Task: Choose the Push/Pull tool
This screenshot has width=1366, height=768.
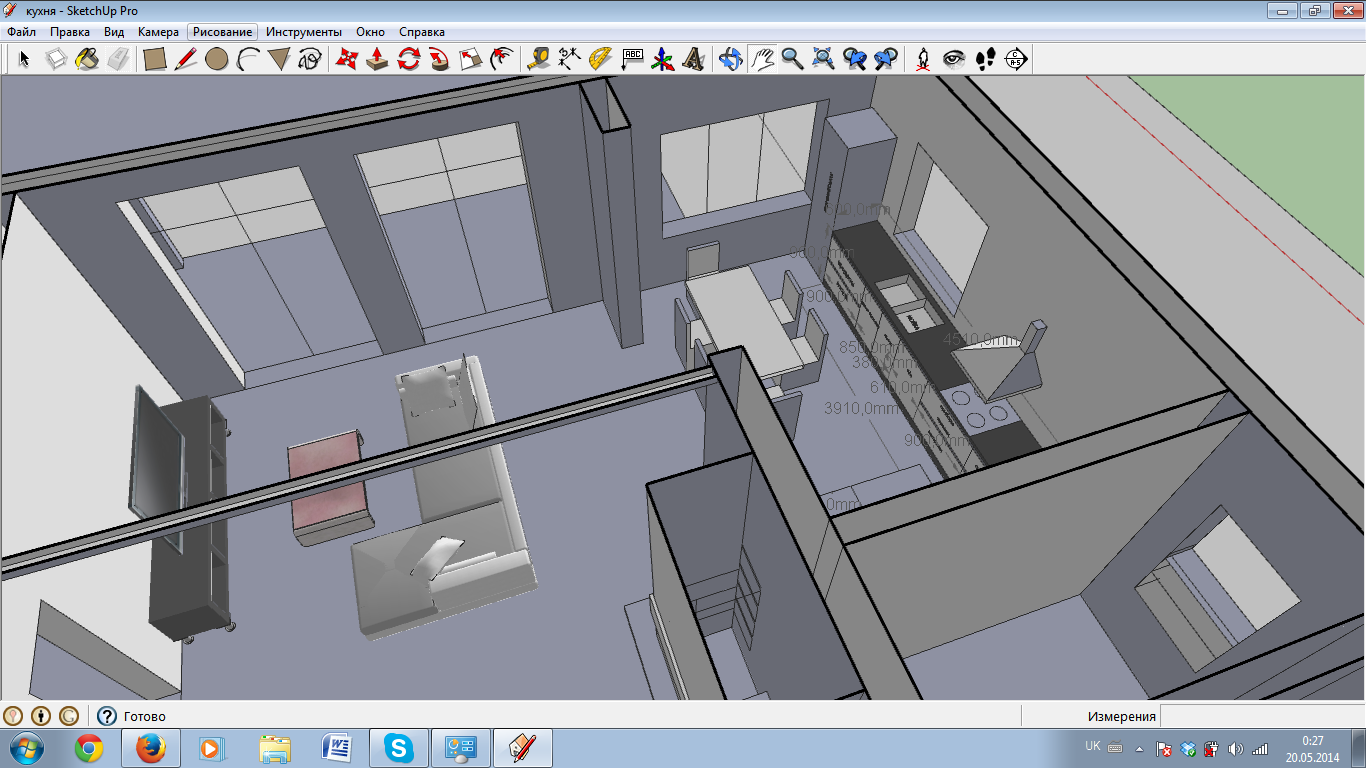Action: tap(377, 59)
